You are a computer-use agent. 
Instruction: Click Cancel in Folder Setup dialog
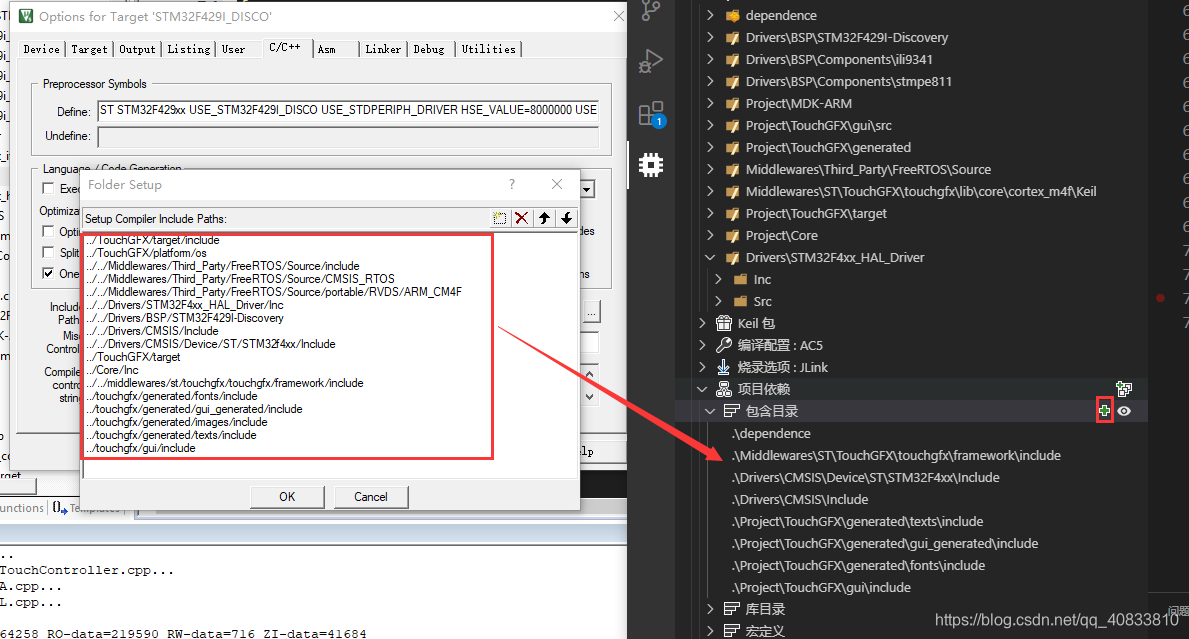(x=371, y=496)
